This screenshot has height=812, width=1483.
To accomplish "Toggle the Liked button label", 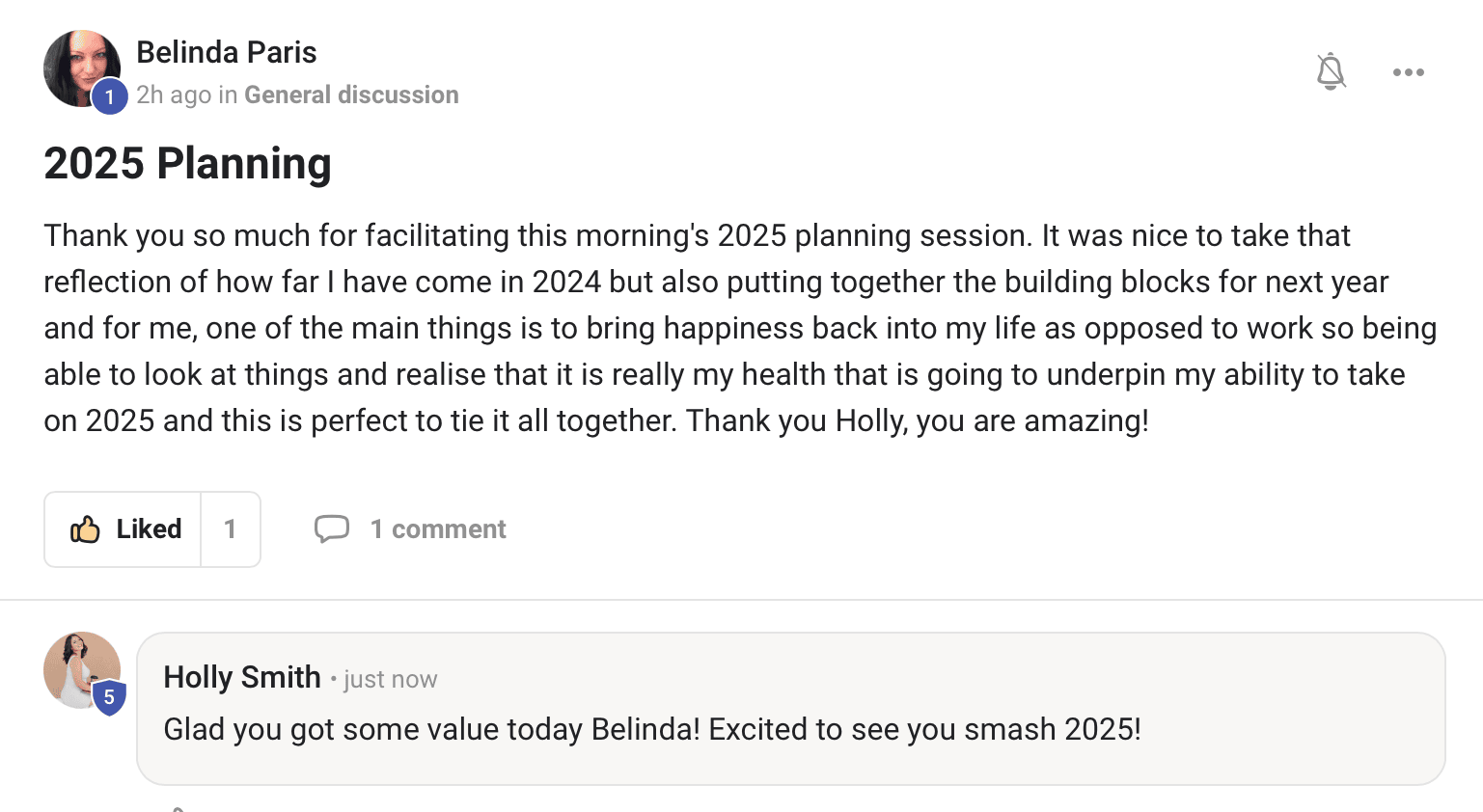I will click(149, 529).
